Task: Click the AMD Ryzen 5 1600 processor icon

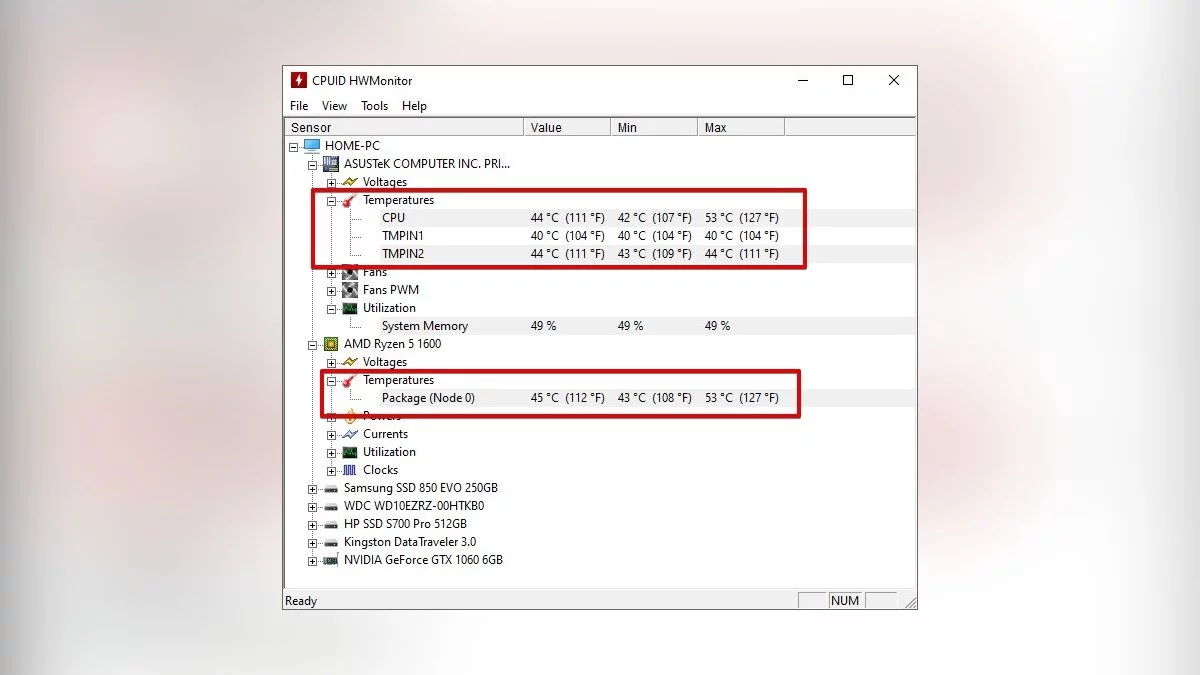Action: pyautogui.click(x=331, y=344)
